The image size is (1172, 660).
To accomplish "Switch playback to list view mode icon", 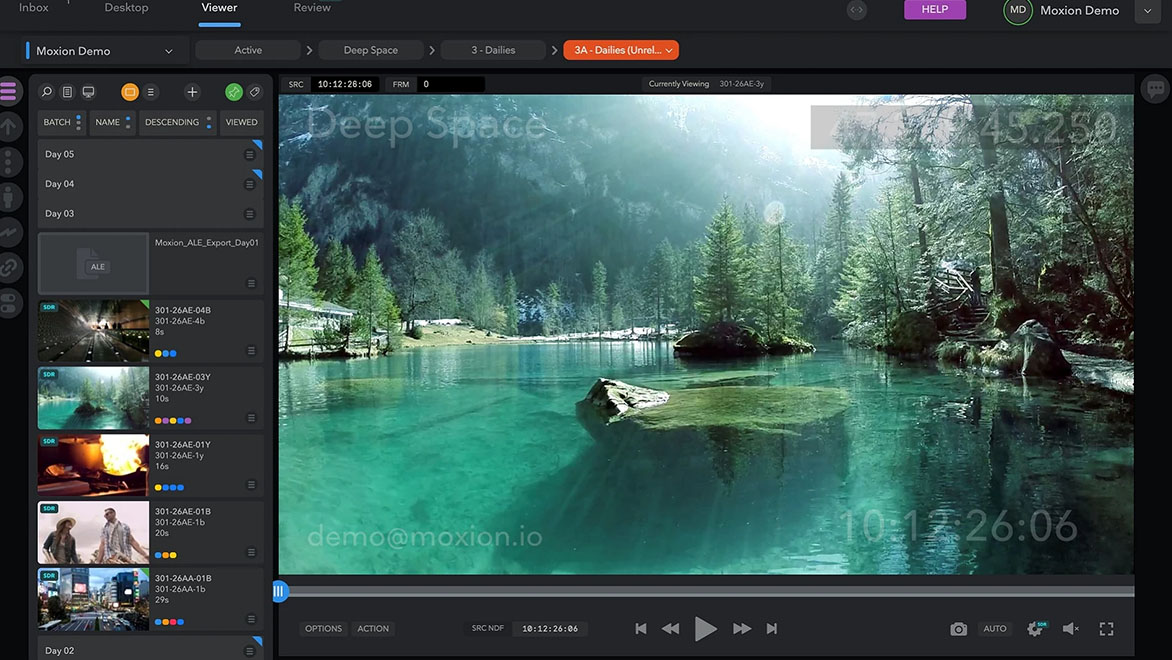I will pyautogui.click(x=150, y=91).
